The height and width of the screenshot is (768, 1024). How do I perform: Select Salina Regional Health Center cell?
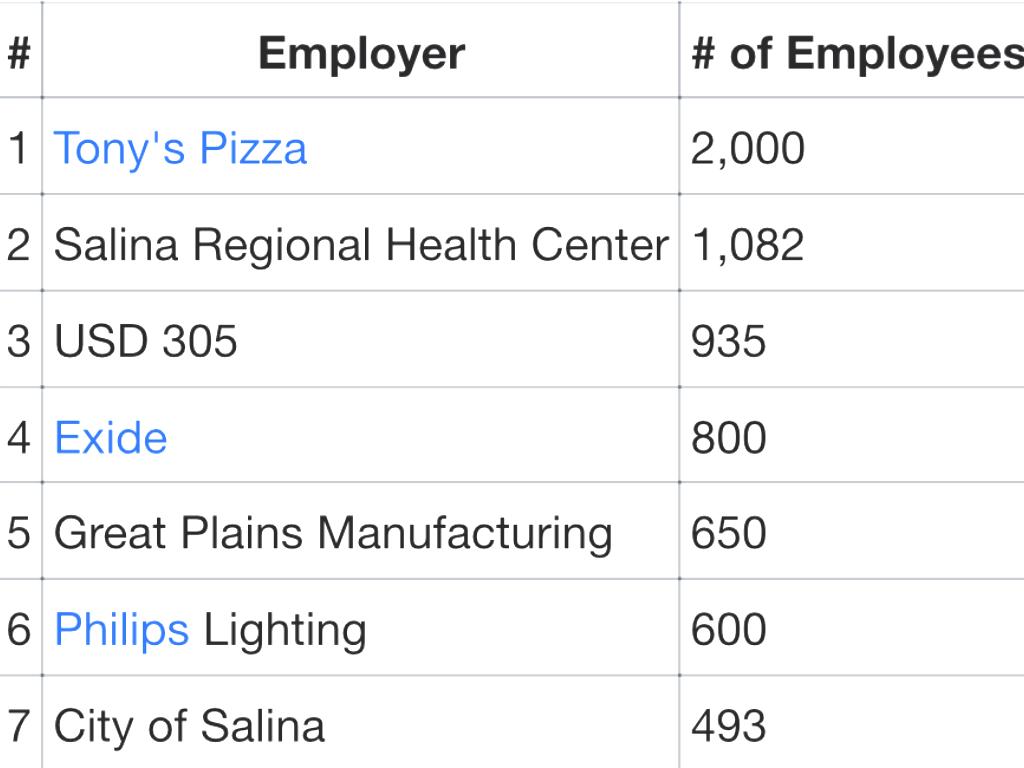360,245
